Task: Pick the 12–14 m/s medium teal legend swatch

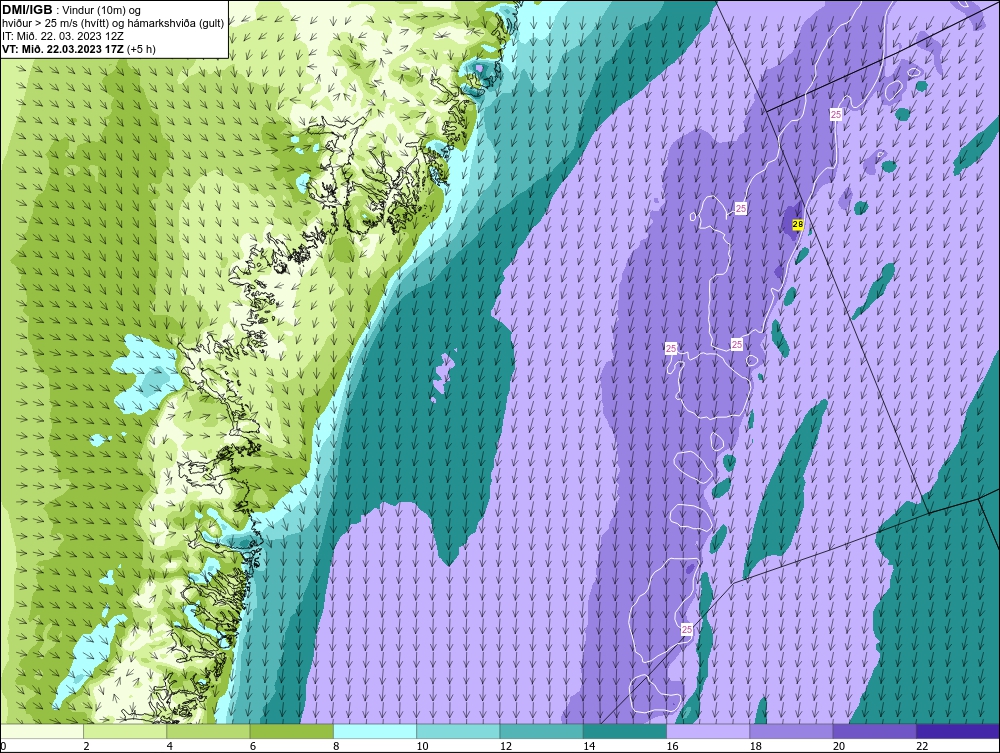Action: pyautogui.click(x=541, y=731)
